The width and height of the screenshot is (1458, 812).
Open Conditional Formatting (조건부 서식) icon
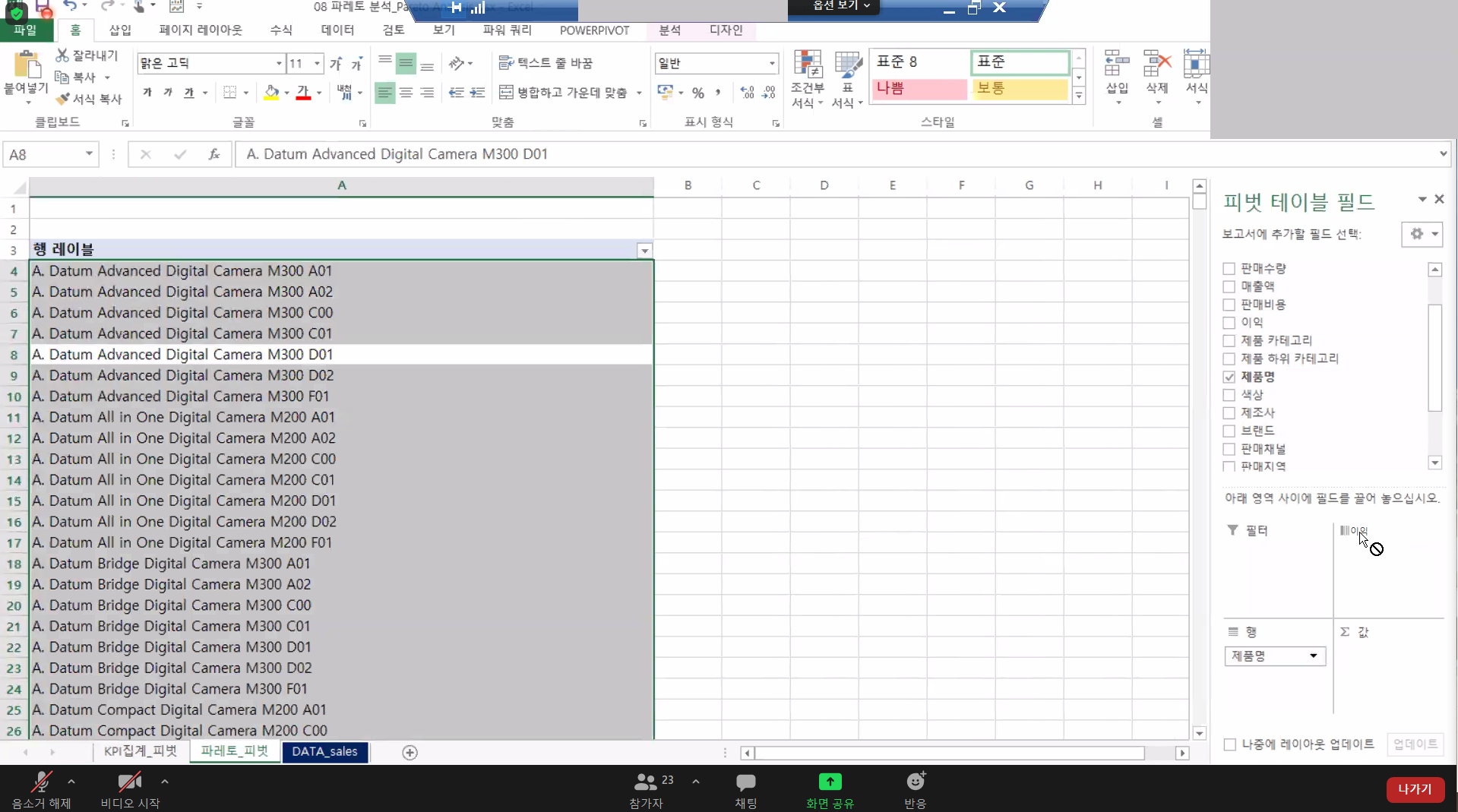807,67
